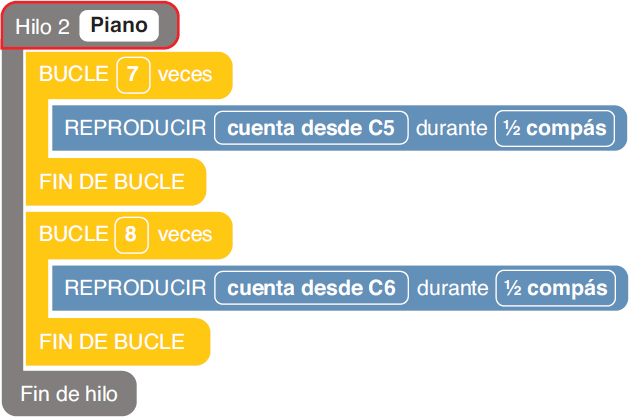
Task: Select the first BUCLE block
Action: click(x=129, y=75)
